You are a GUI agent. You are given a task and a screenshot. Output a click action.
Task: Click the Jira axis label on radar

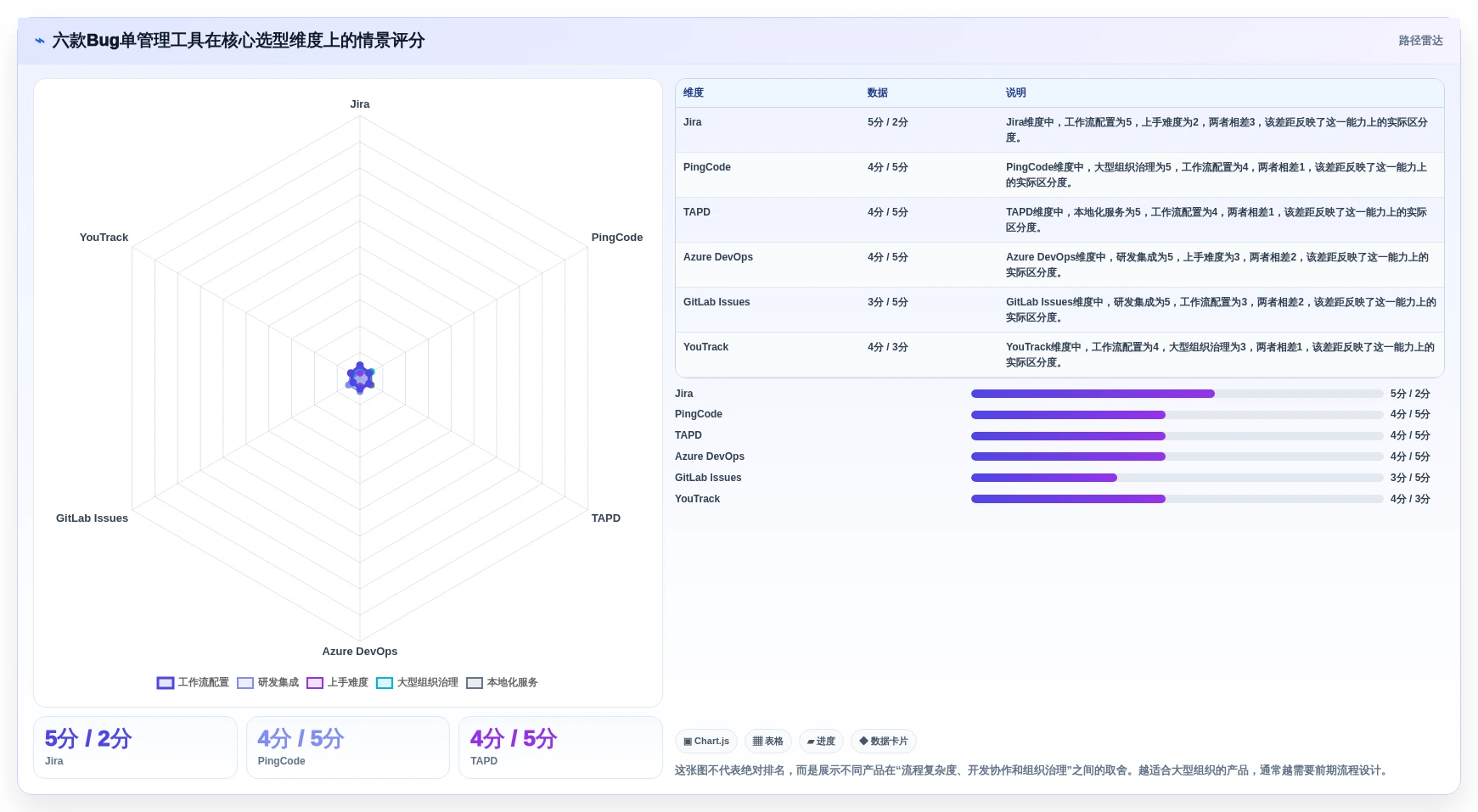(360, 104)
